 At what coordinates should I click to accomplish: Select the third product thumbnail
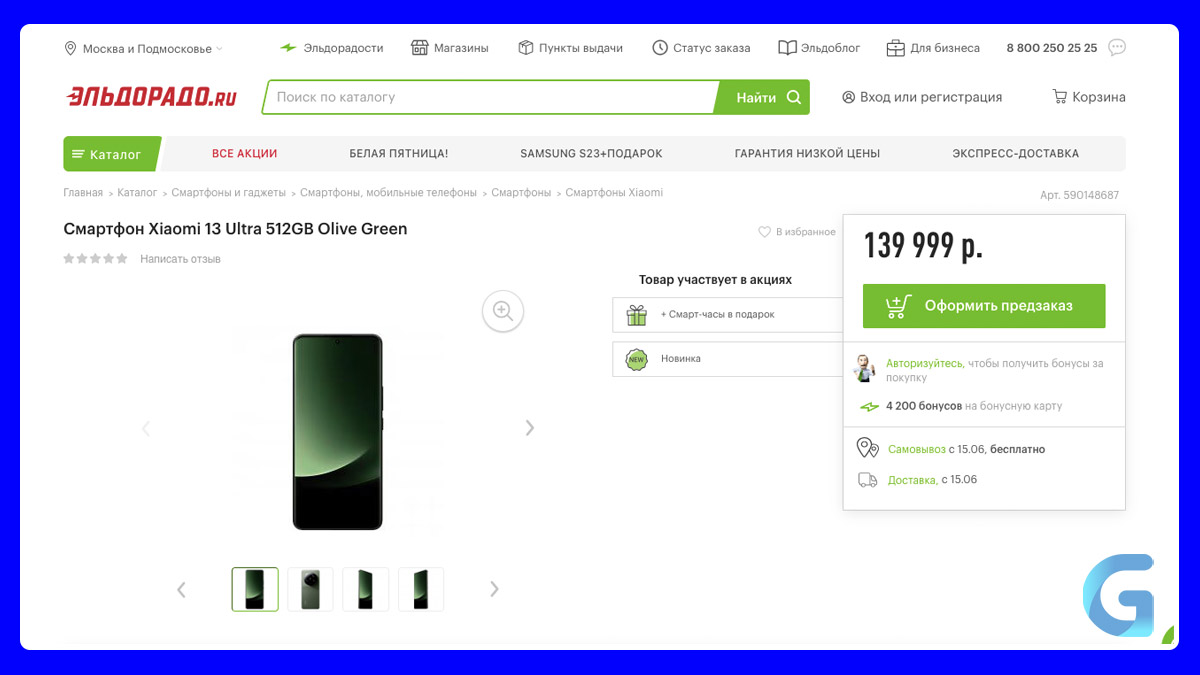click(x=365, y=589)
